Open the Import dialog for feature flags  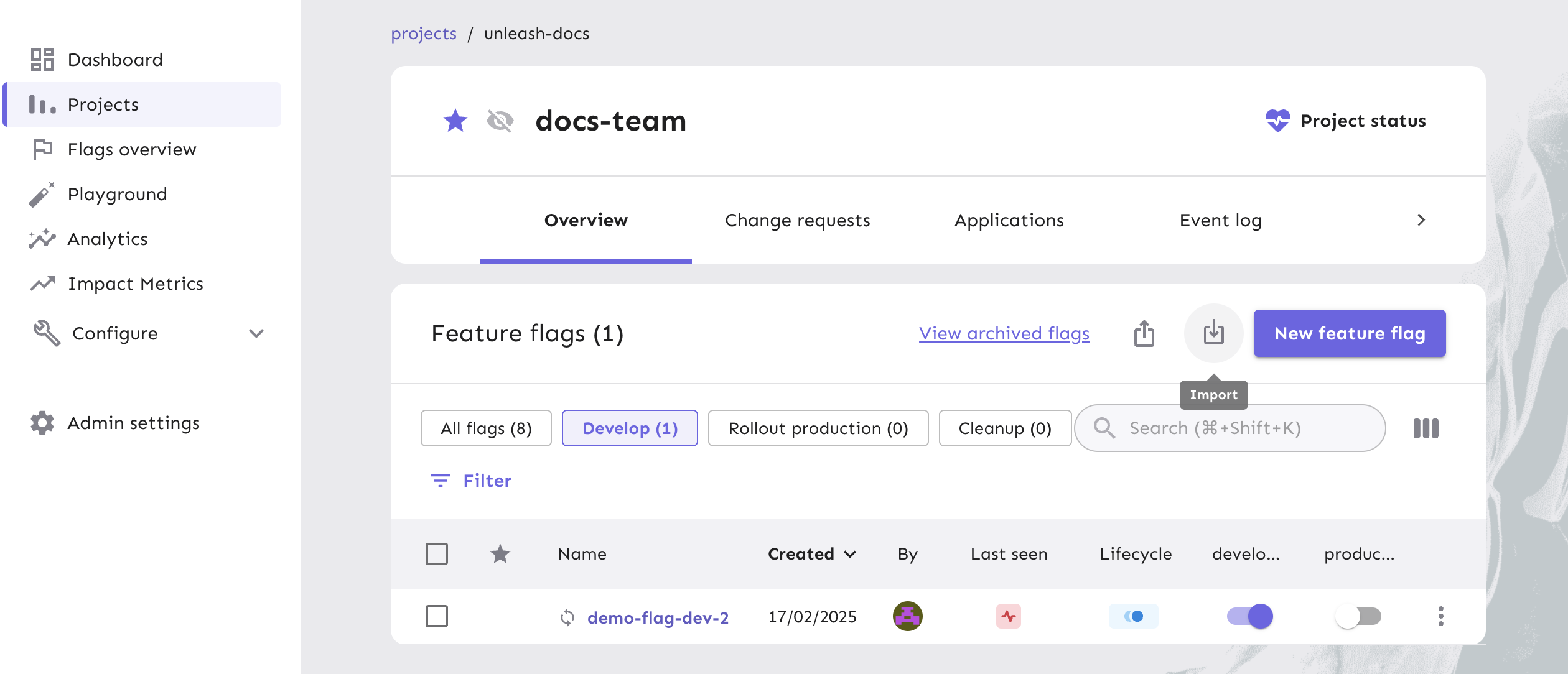click(x=1212, y=333)
